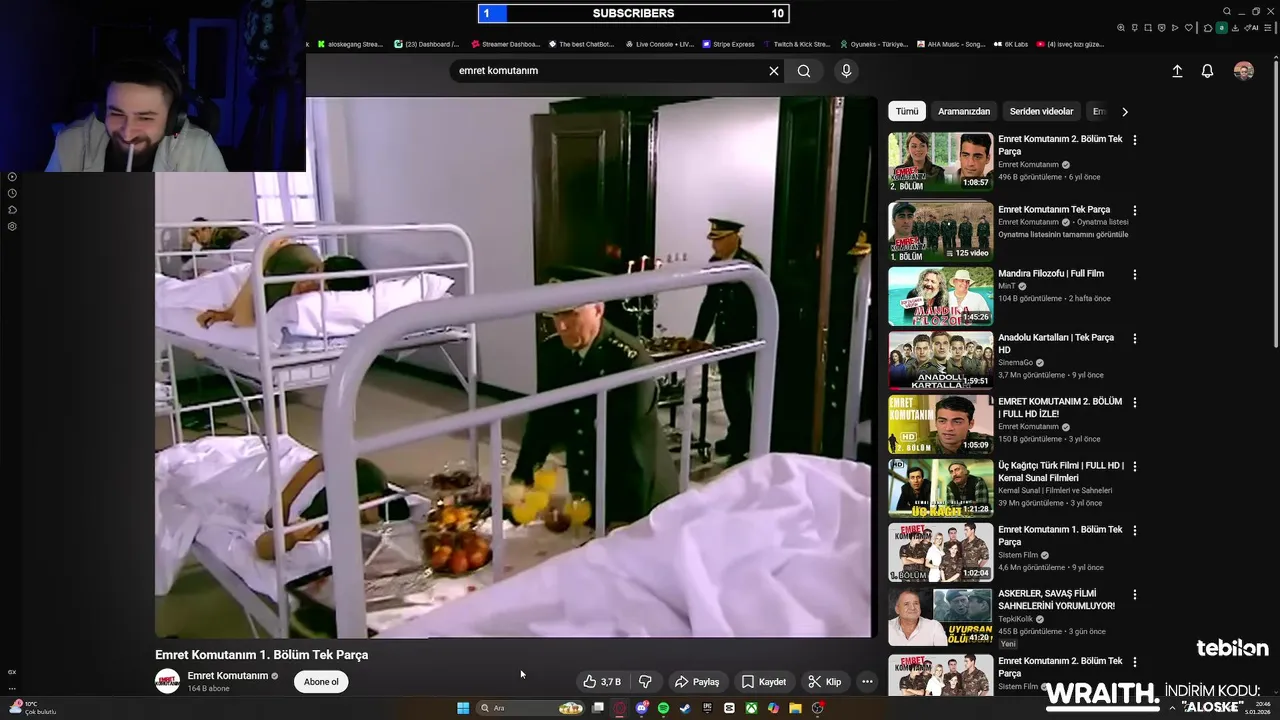Open options menu for Anadolu Kartalları video

click(1134, 338)
